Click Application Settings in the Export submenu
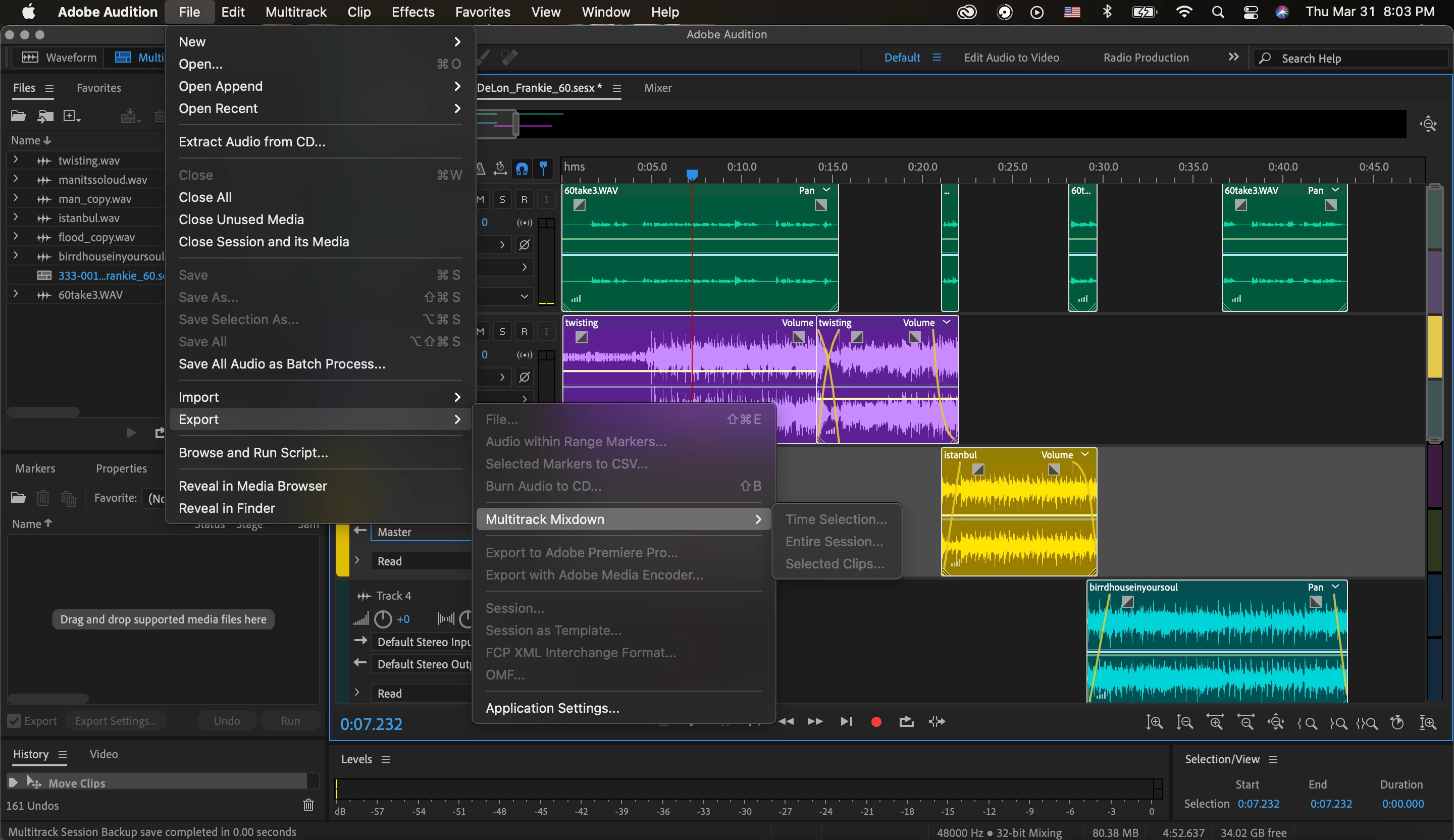This screenshot has width=1454, height=840. tap(552, 708)
